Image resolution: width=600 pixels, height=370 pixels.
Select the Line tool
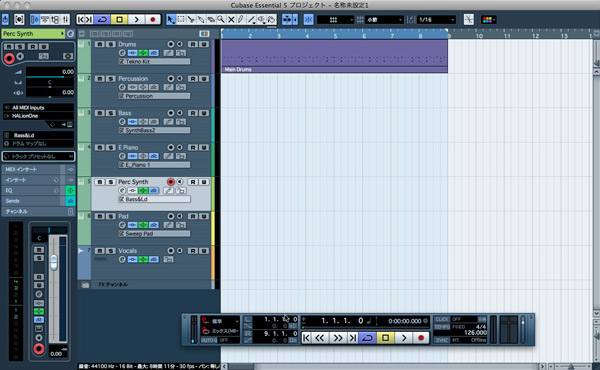tap(251, 20)
